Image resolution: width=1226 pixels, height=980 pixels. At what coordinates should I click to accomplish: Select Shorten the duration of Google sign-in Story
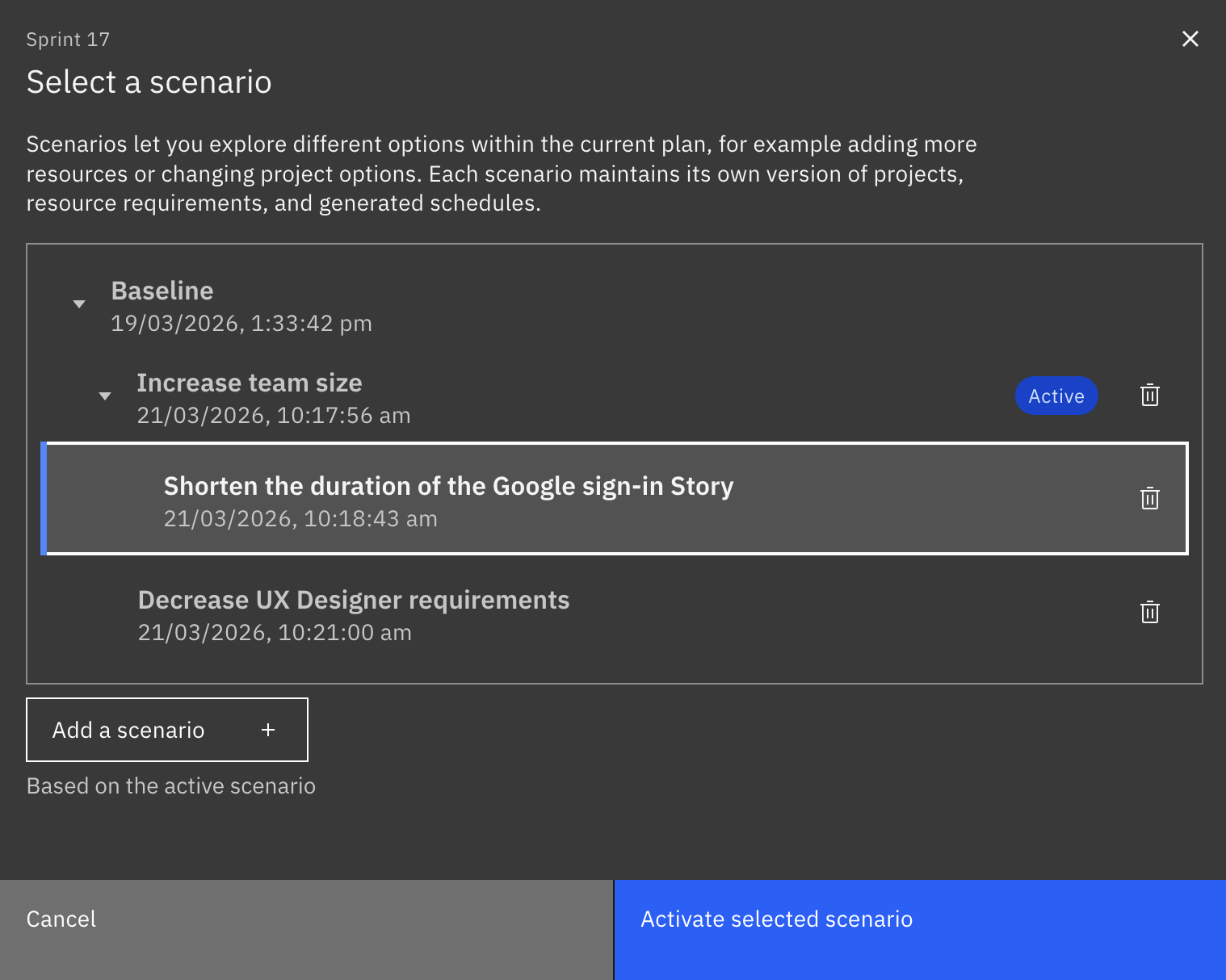tap(615, 498)
